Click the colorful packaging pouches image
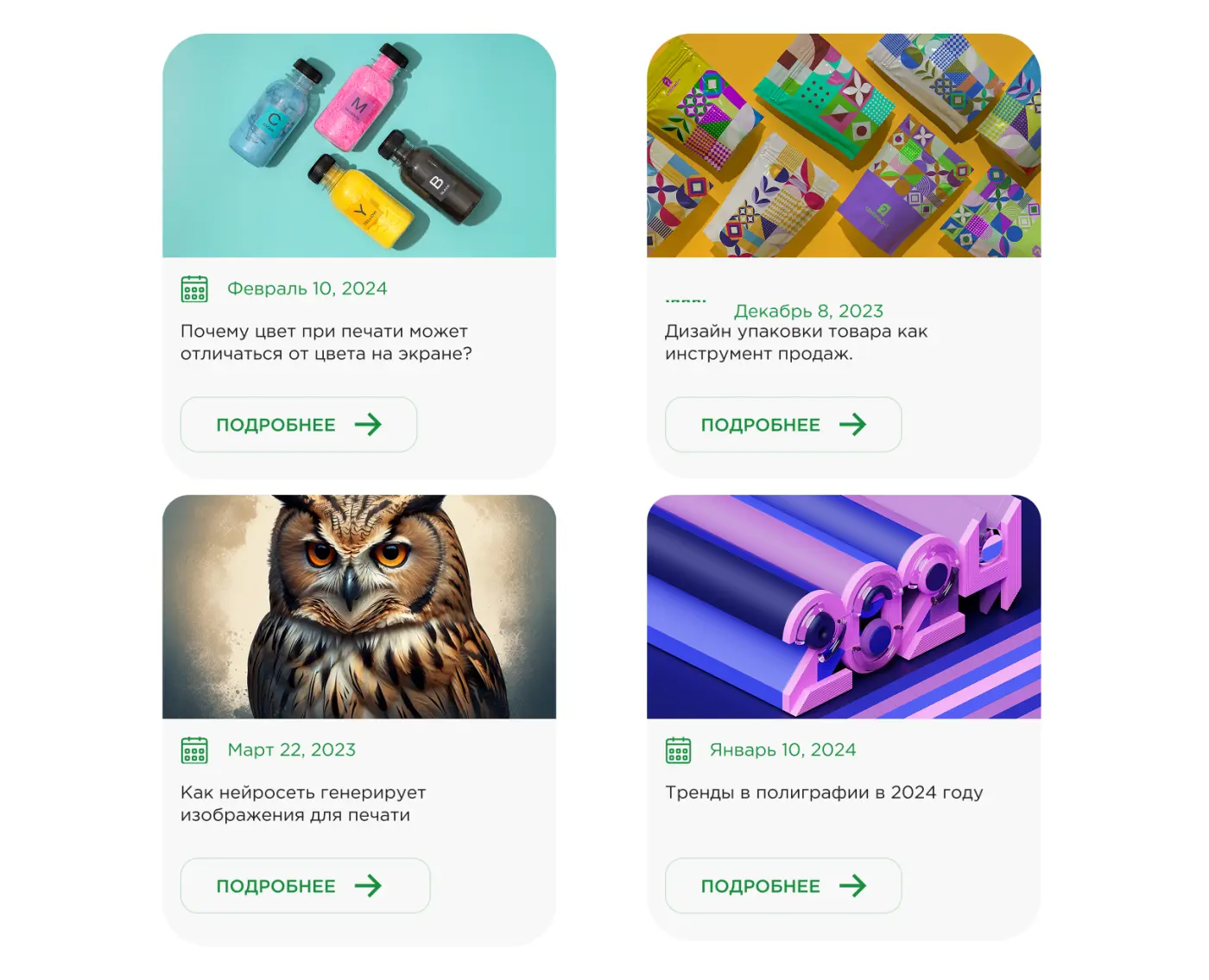 844,145
